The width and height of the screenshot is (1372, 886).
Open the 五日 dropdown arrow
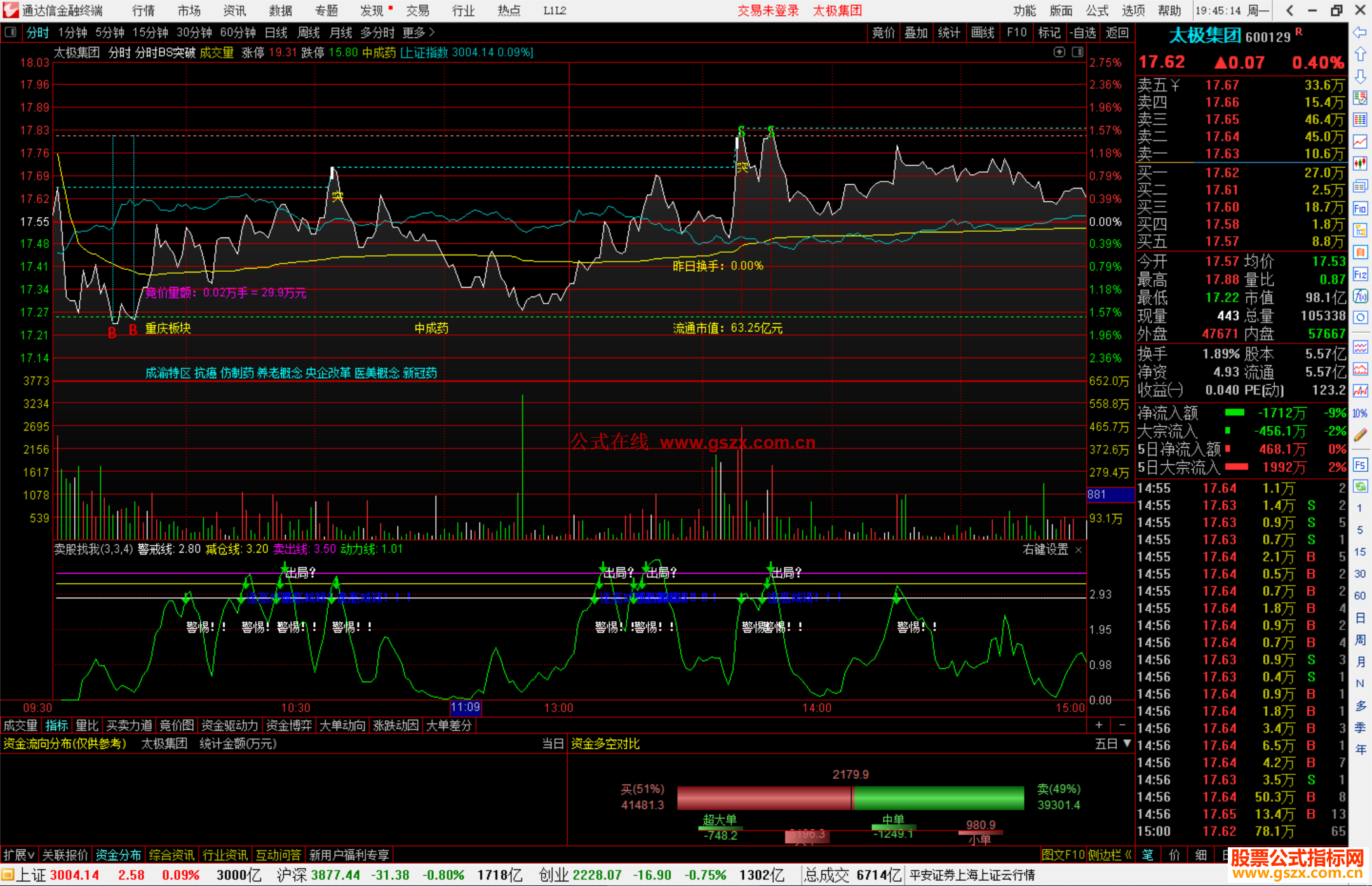(1127, 743)
